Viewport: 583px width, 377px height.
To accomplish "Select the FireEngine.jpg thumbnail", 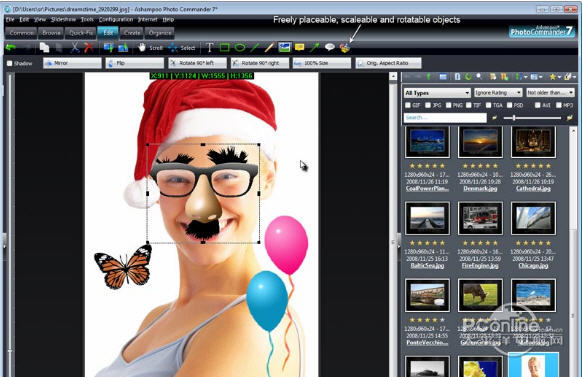I will pos(480,219).
